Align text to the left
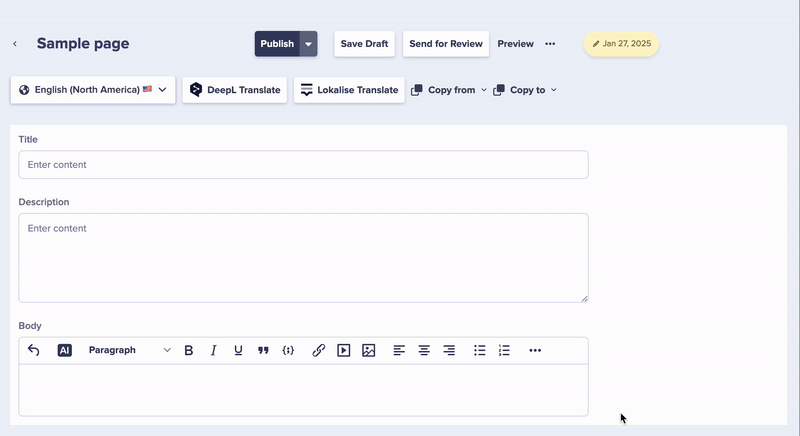800x436 pixels. click(399, 350)
